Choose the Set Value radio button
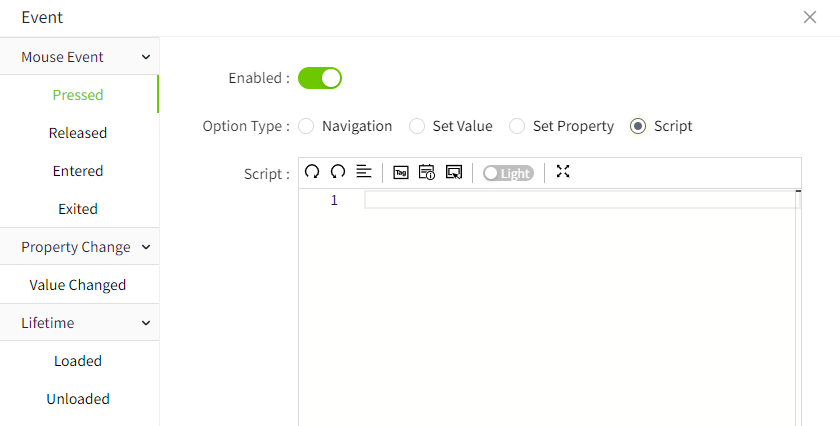840x426 pixels. pos(418,126)
